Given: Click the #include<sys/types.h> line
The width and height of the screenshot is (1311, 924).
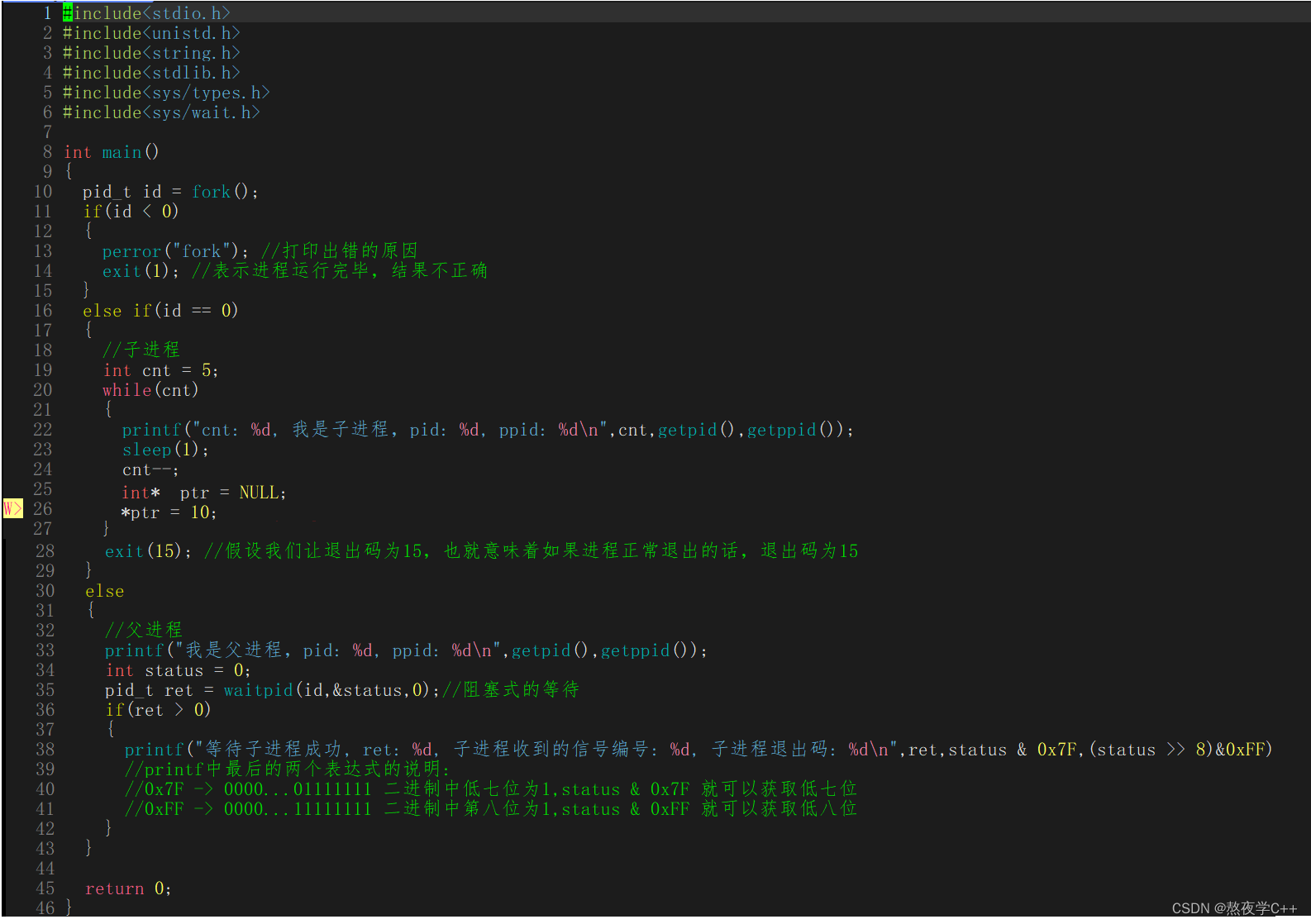Looking at the screenshot, I should 167,93.
